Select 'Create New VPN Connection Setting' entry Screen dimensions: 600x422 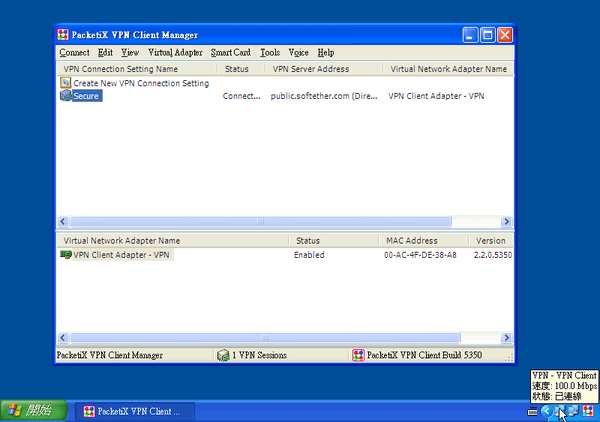(x=141, y=83)
